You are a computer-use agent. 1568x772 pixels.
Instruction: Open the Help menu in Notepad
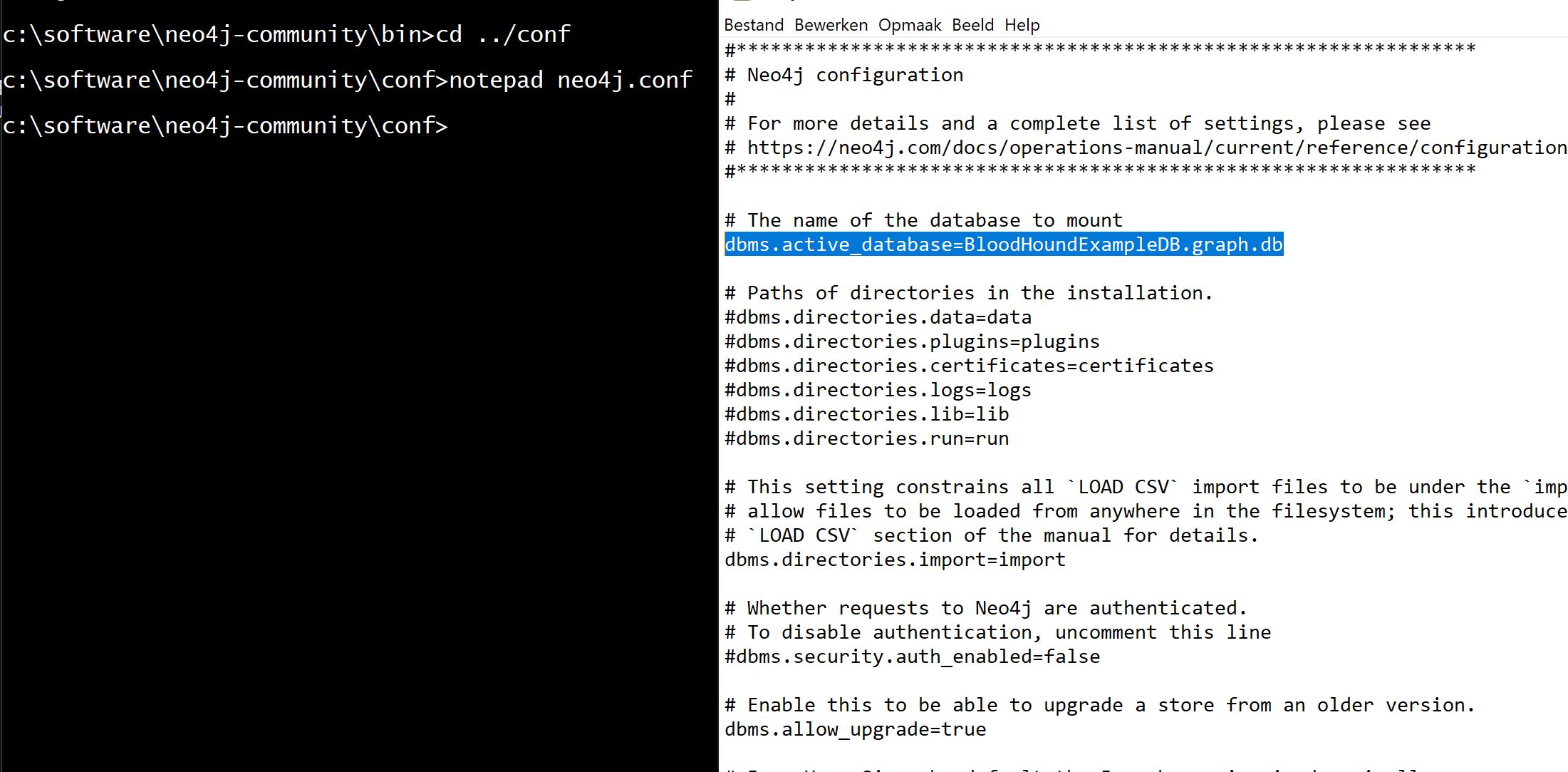pyautogui.click(x=1022, y=25)
